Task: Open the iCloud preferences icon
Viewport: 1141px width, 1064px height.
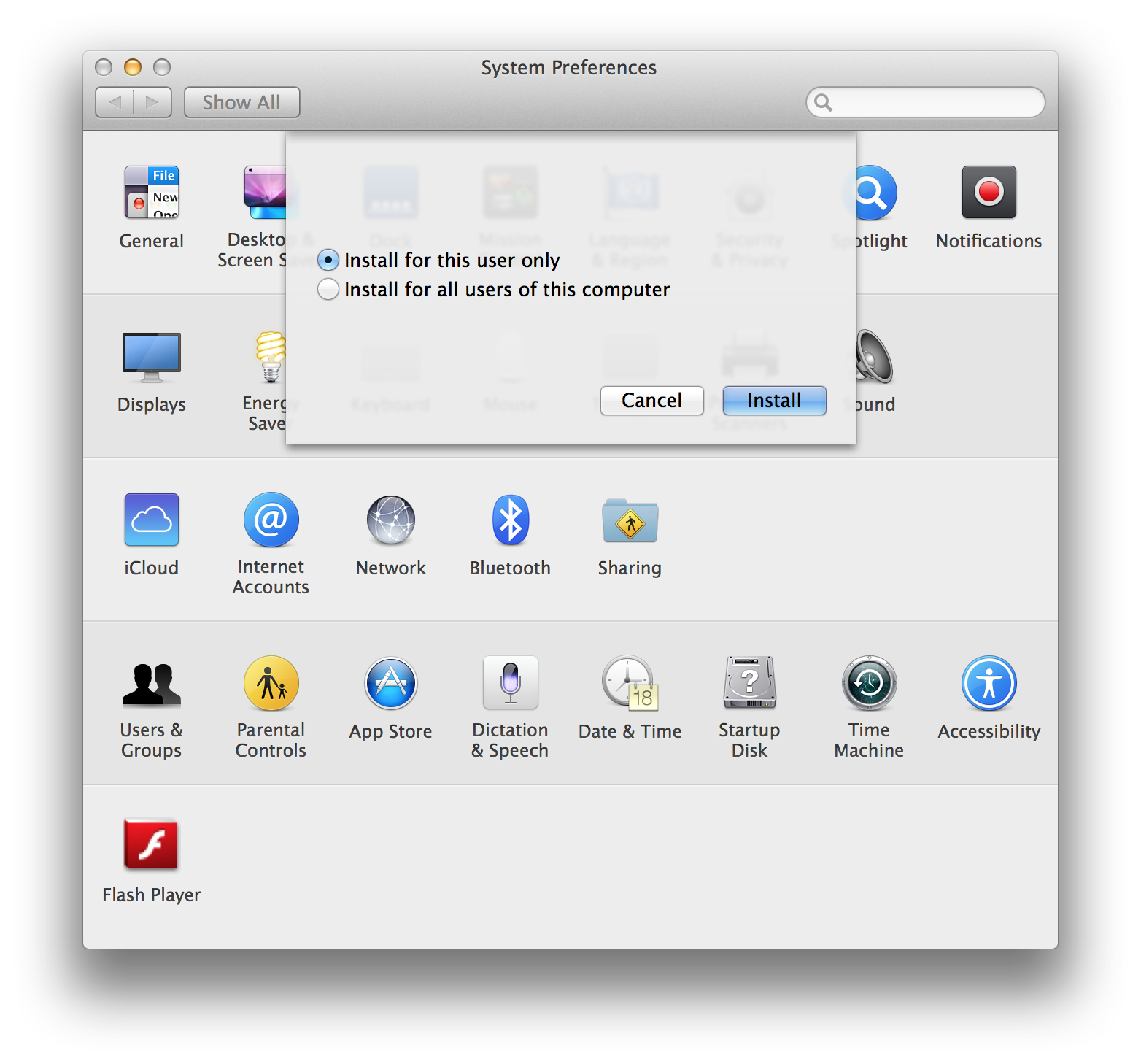Action: 152,520
